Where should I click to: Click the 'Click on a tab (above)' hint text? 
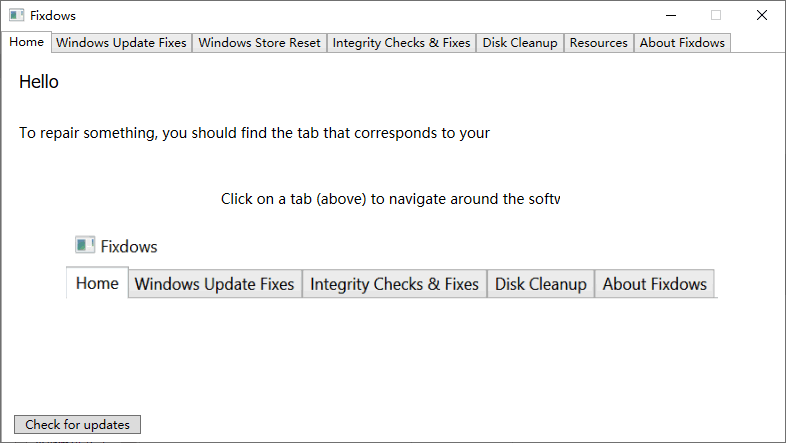click(x=390, y=199)
